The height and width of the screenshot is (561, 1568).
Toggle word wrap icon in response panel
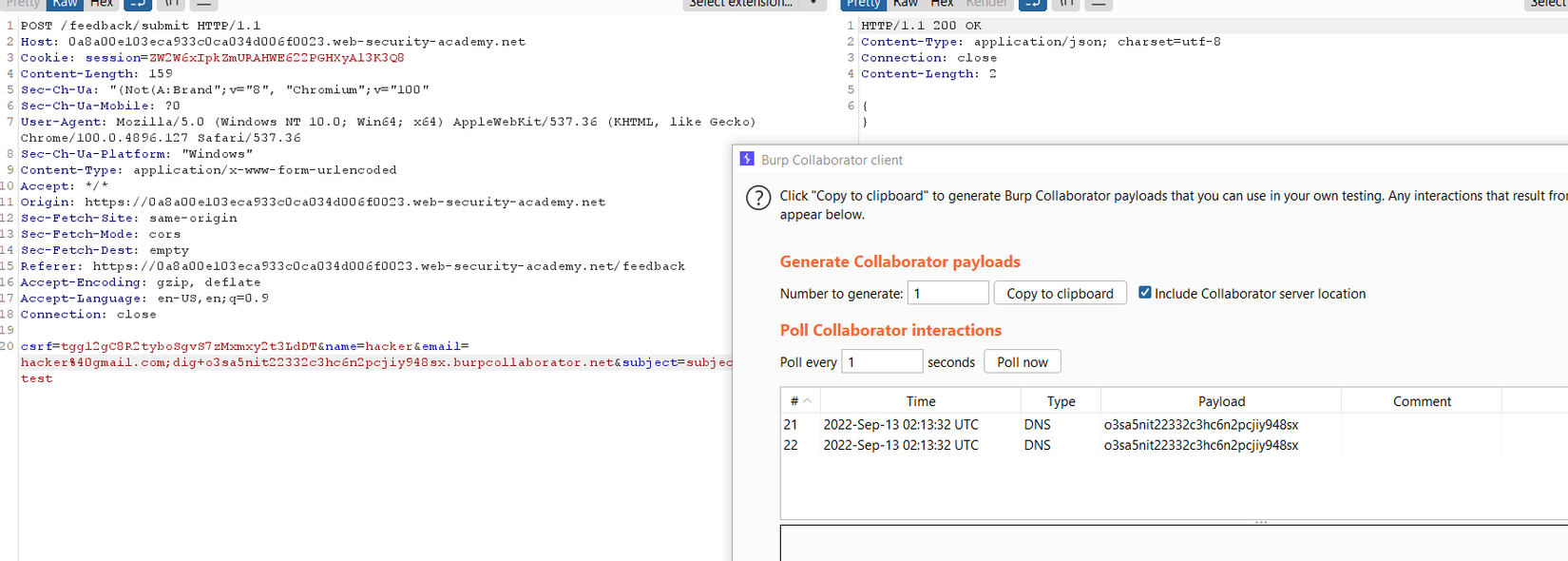(x=1032, y=4)
